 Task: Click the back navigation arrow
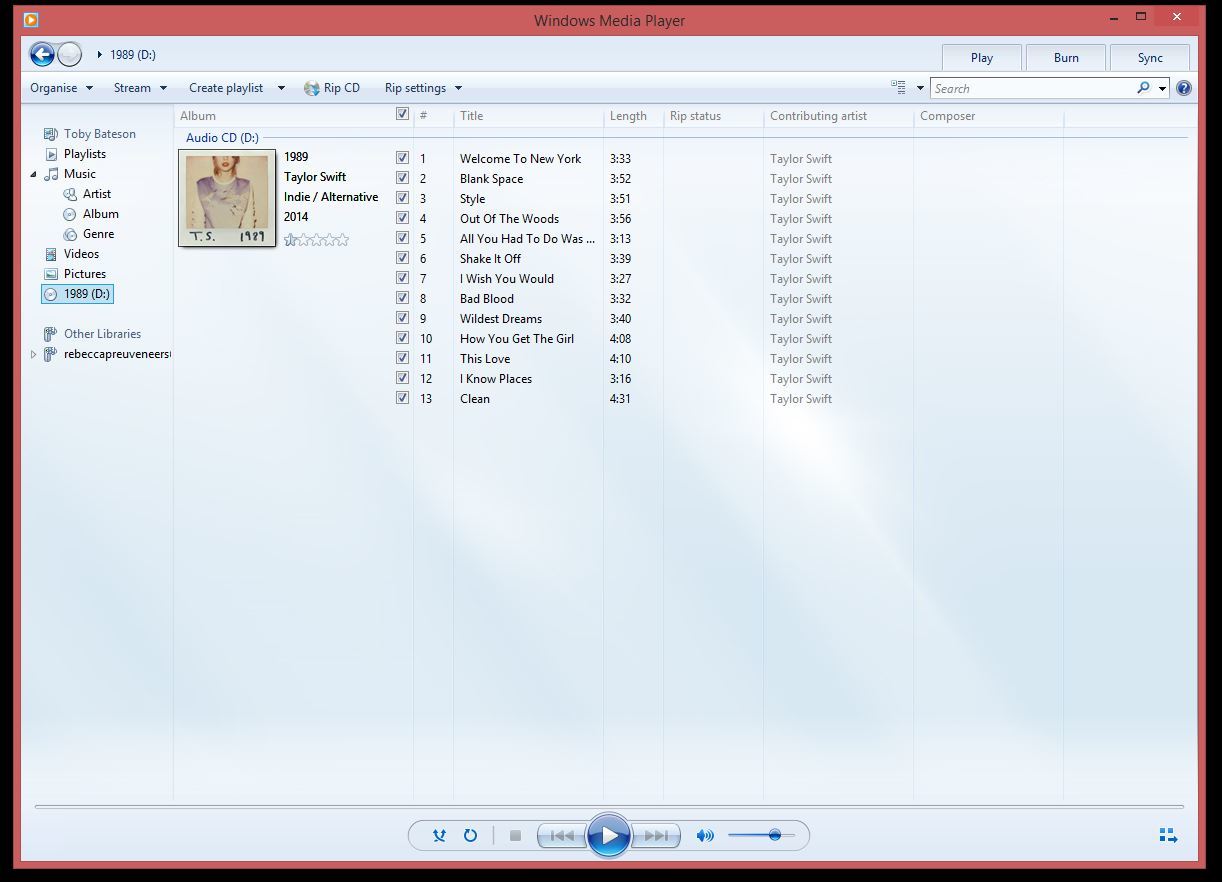tap(42, 55)
